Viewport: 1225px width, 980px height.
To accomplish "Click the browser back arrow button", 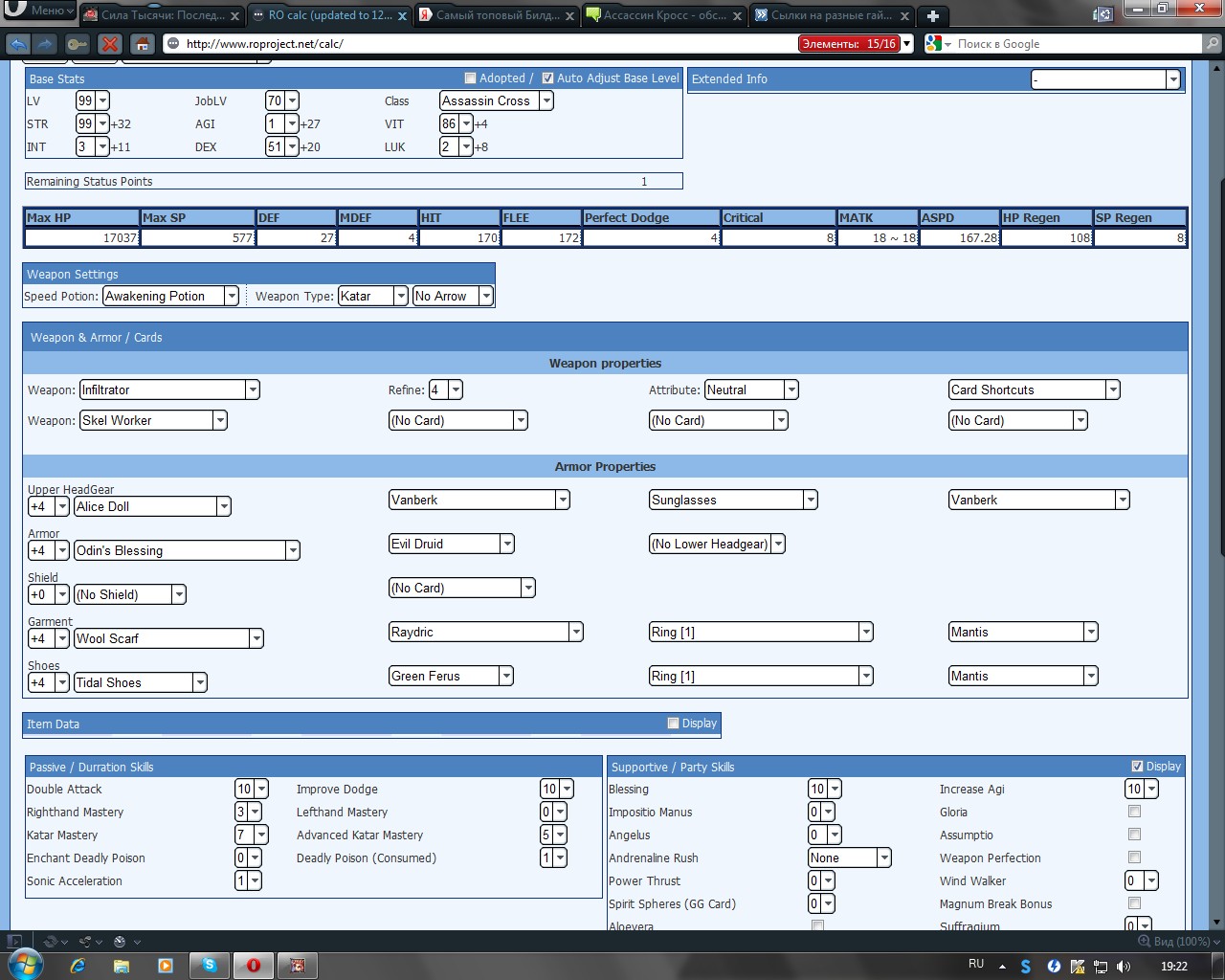I will pos(18,44).
